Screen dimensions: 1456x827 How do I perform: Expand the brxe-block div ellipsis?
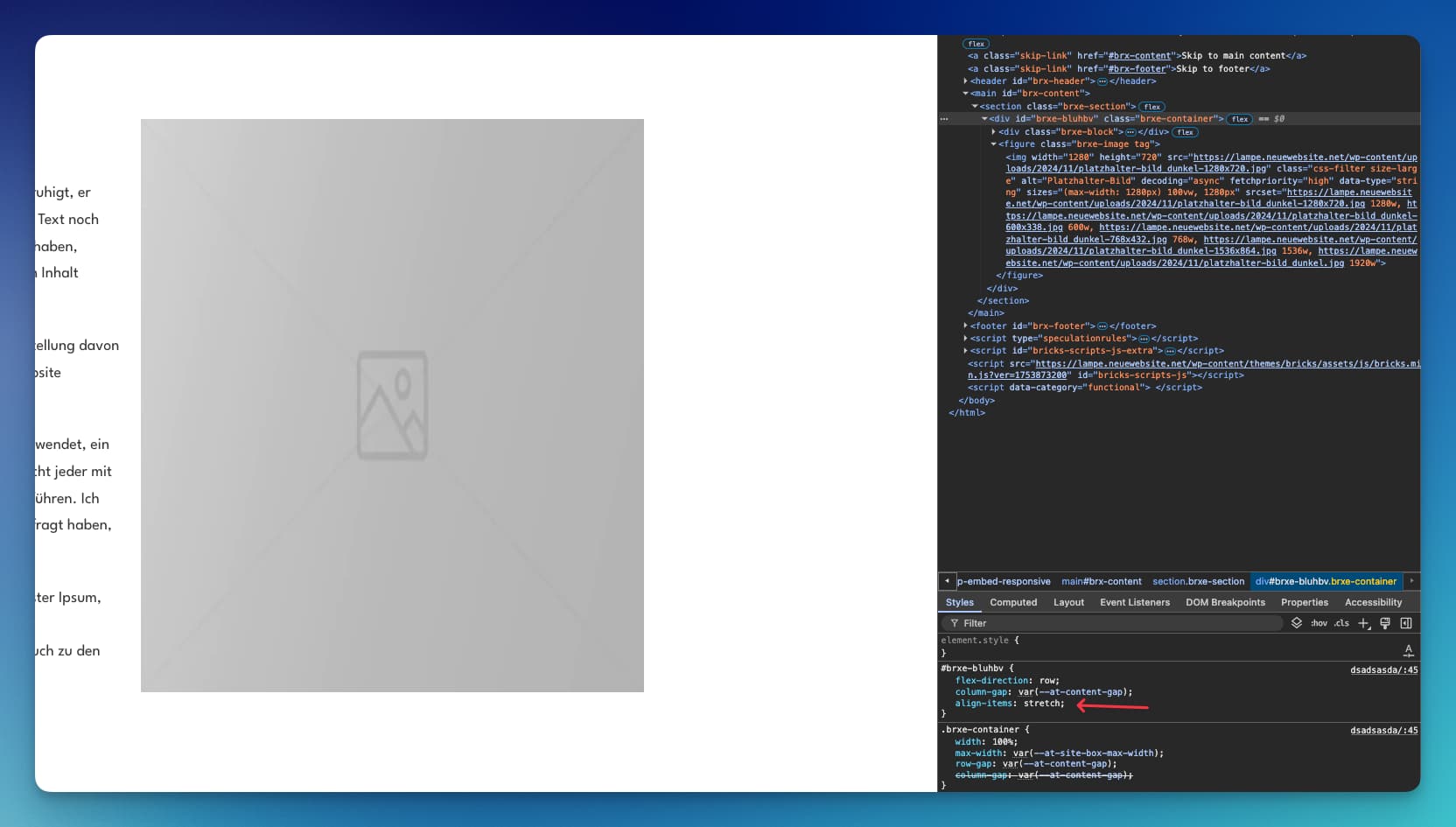pyautogui.click(x=1130, y=132)
